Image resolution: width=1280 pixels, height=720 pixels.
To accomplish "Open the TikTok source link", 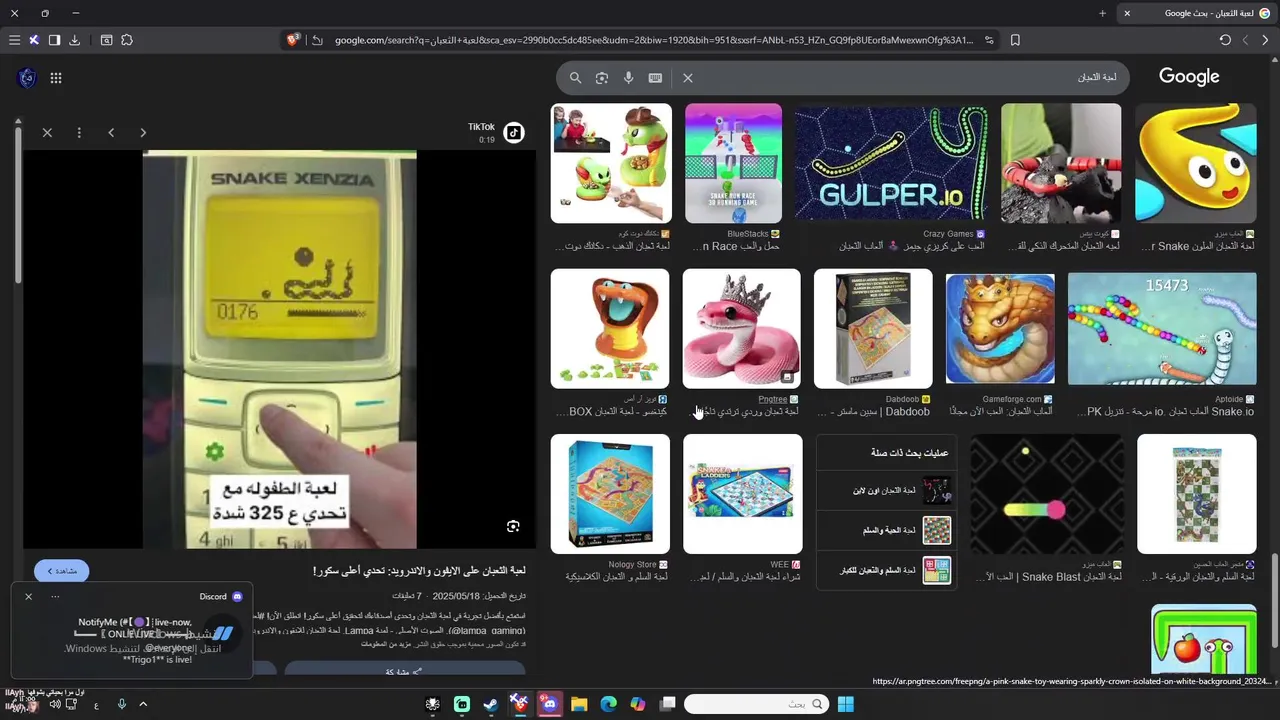I will pyautogui.click(x=496, y=132).
